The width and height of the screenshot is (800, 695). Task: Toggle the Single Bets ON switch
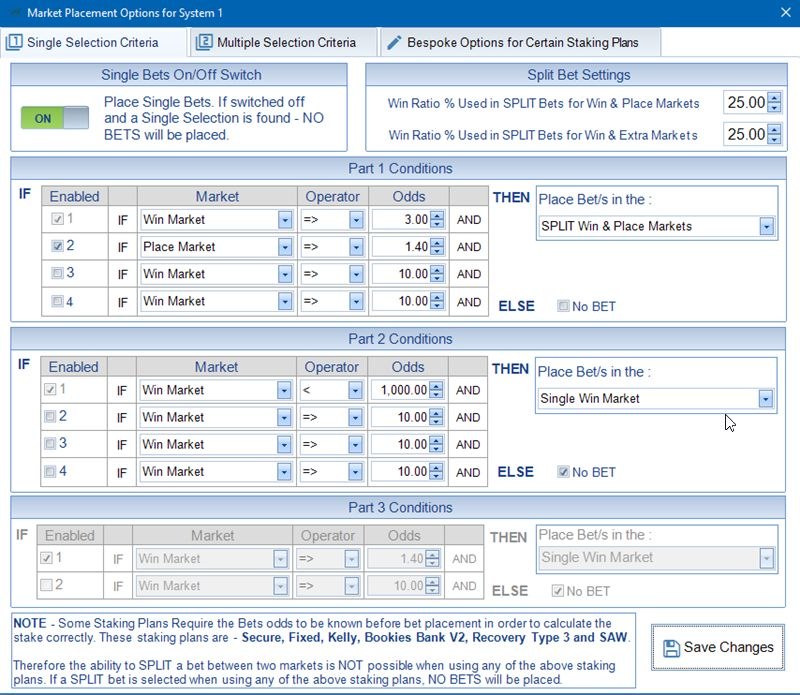[x=55, y=118]
